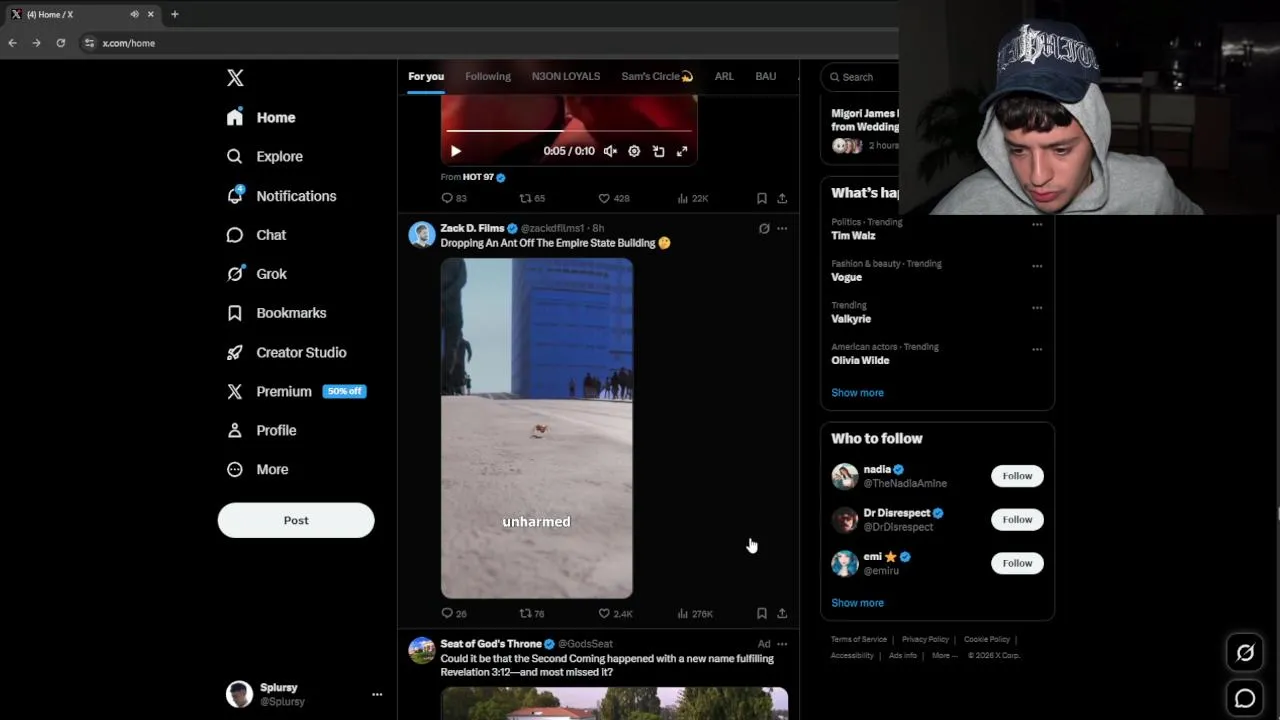Screen dimensions: 1280x720
Task: Open the Splursy account menu dots
Action: 377,694
